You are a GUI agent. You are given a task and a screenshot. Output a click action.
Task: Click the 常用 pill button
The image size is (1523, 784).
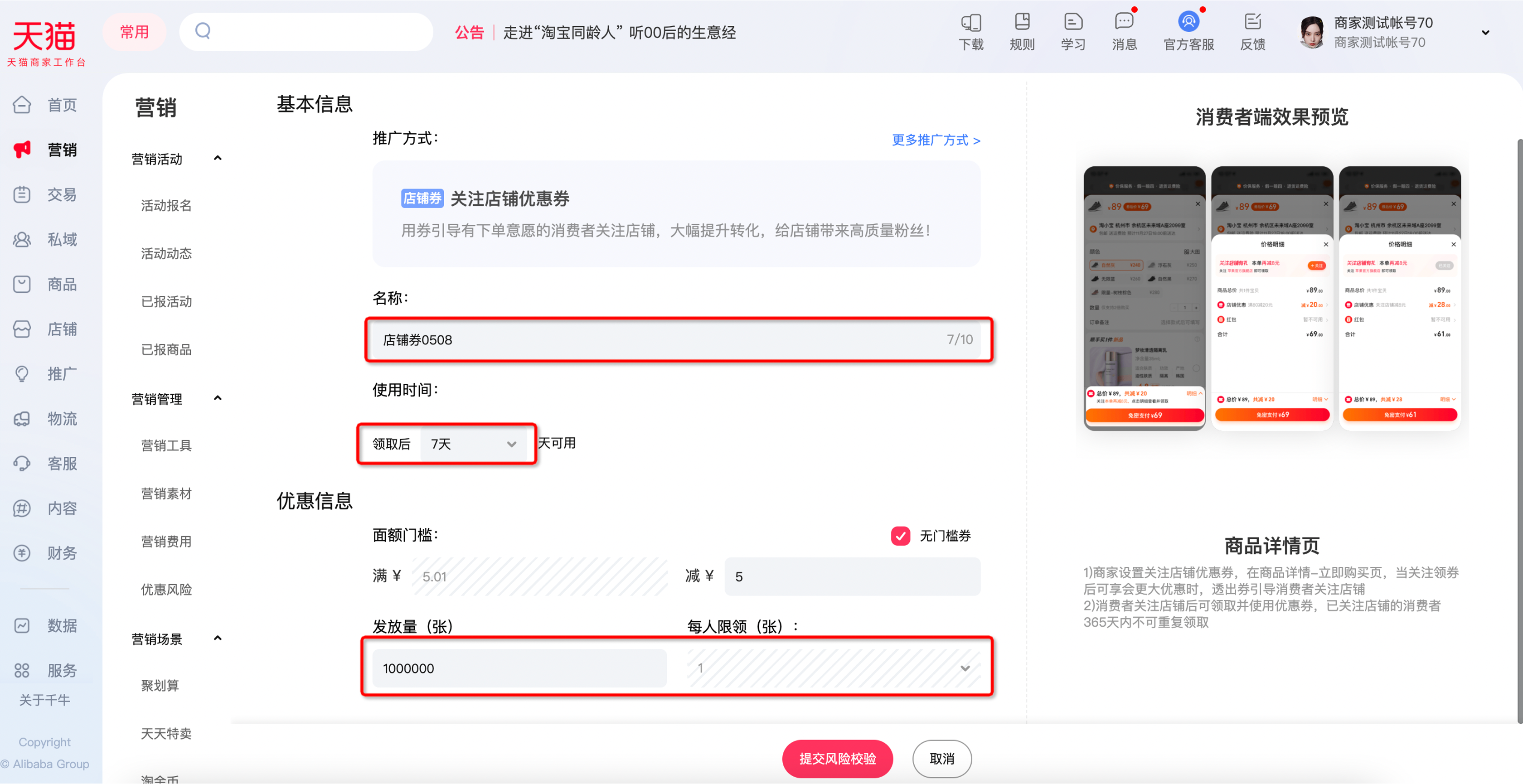point(134,32)
